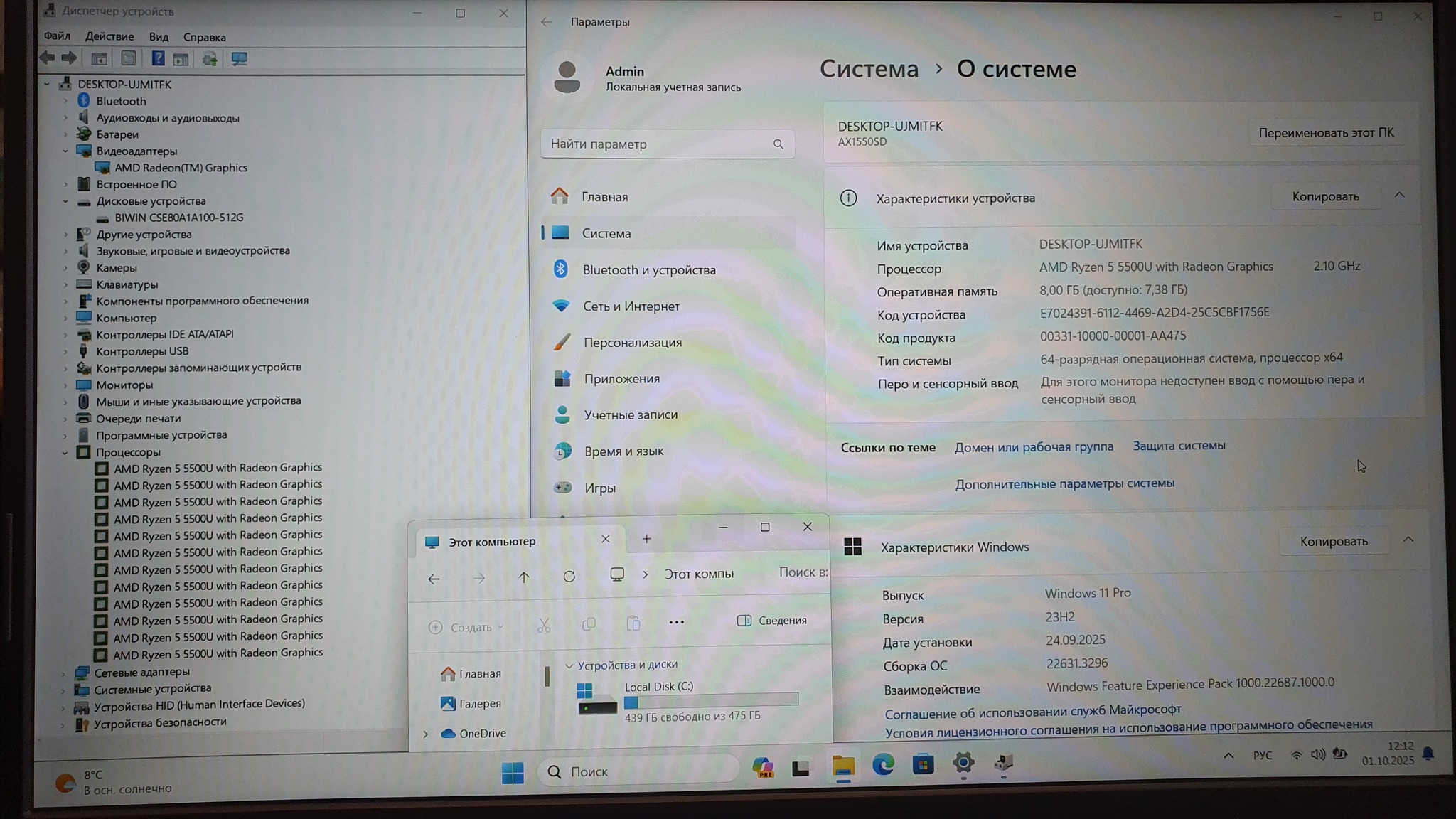The image size is (1456, 819).
Task: Open Microsoft Edge from the taskbar
Action: click(x=883, y=766)
